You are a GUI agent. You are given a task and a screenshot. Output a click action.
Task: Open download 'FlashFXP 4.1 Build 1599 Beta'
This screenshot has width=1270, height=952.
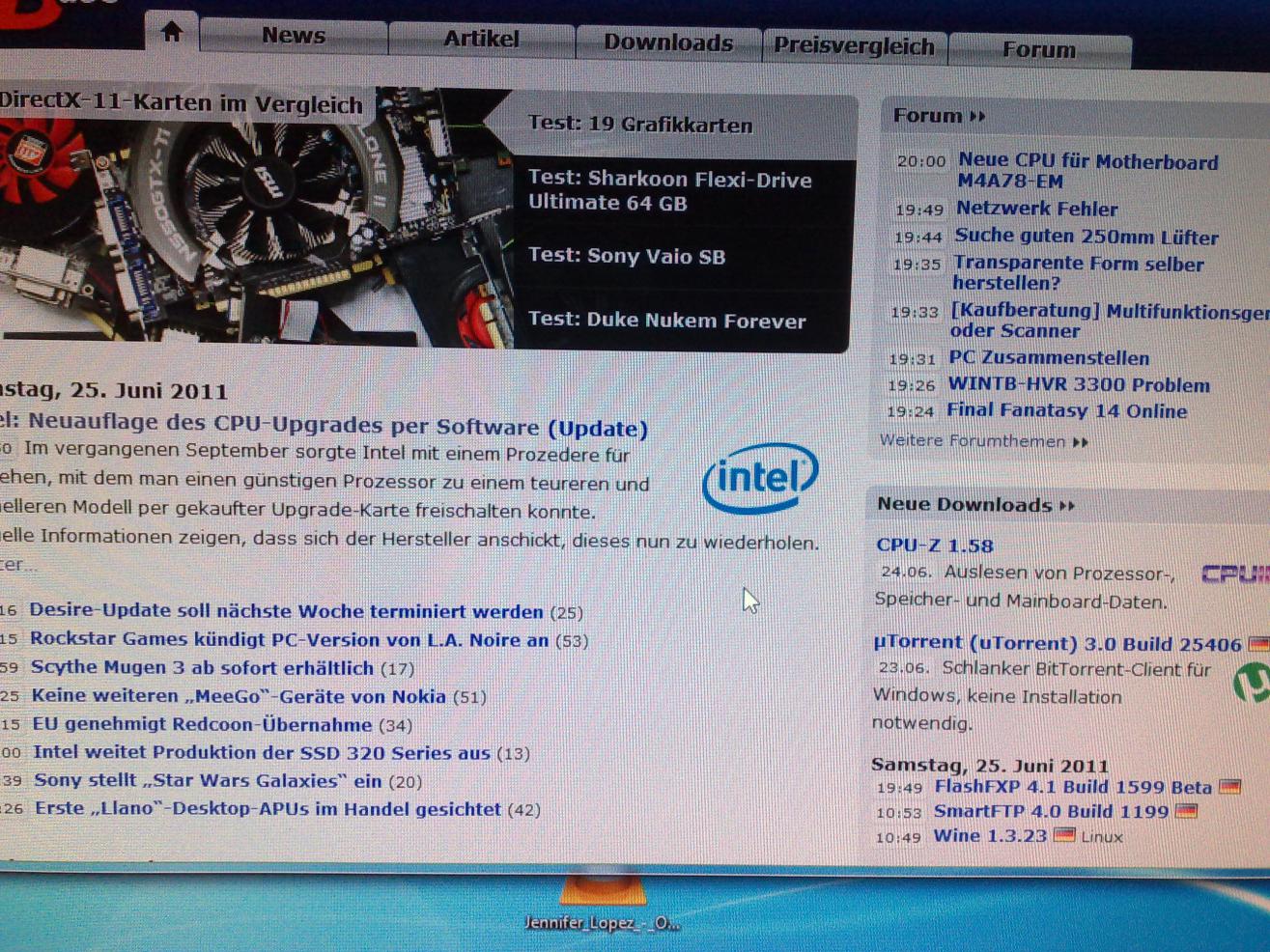(1073, 788)
